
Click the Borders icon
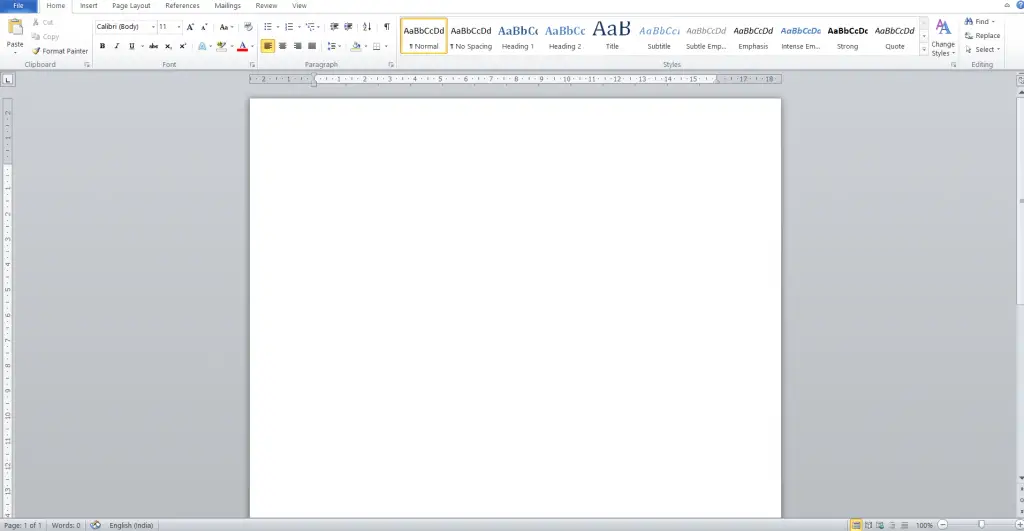(x=376, y=46)
